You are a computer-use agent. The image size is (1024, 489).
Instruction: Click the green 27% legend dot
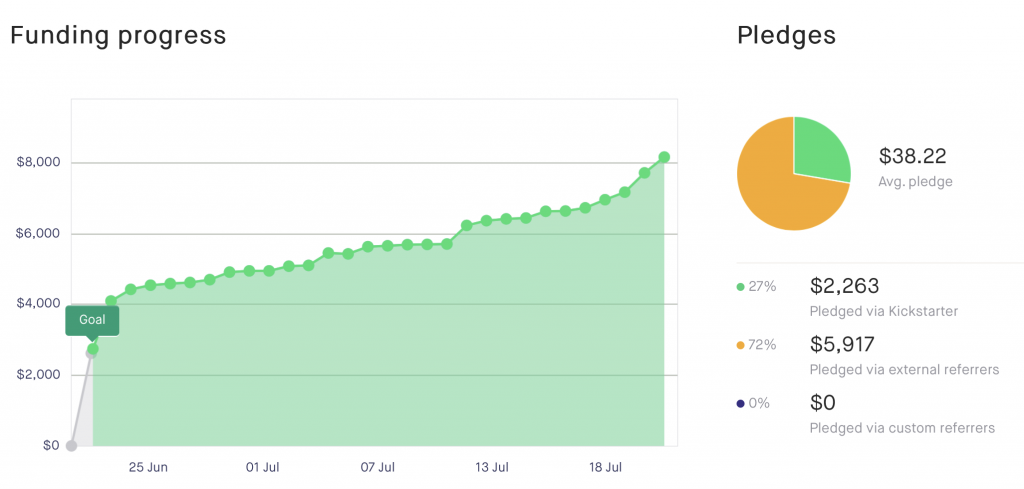click(740, 287)
